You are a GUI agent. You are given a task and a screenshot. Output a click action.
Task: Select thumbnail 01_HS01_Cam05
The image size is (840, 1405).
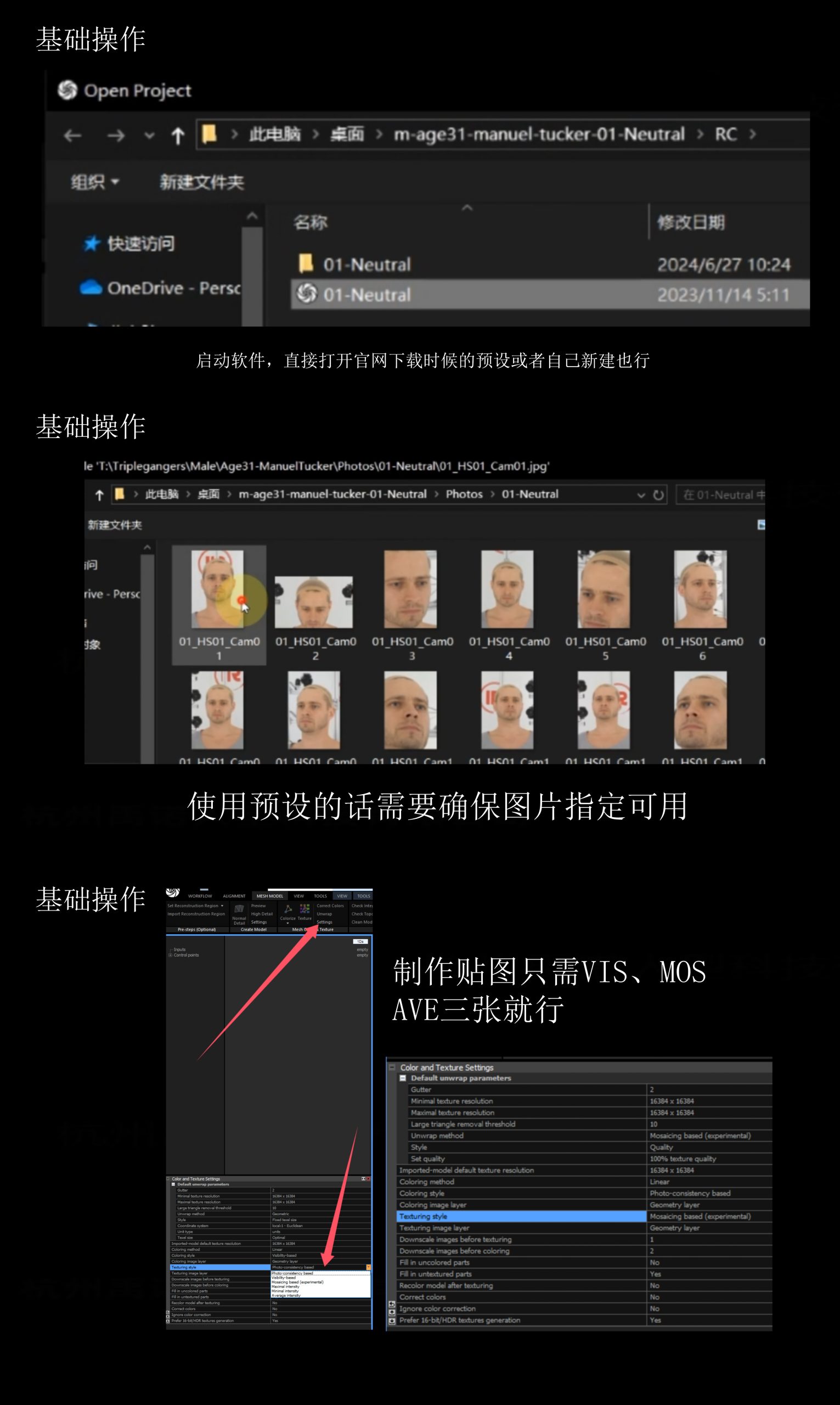pyautogui.click(x=605, y=605)
